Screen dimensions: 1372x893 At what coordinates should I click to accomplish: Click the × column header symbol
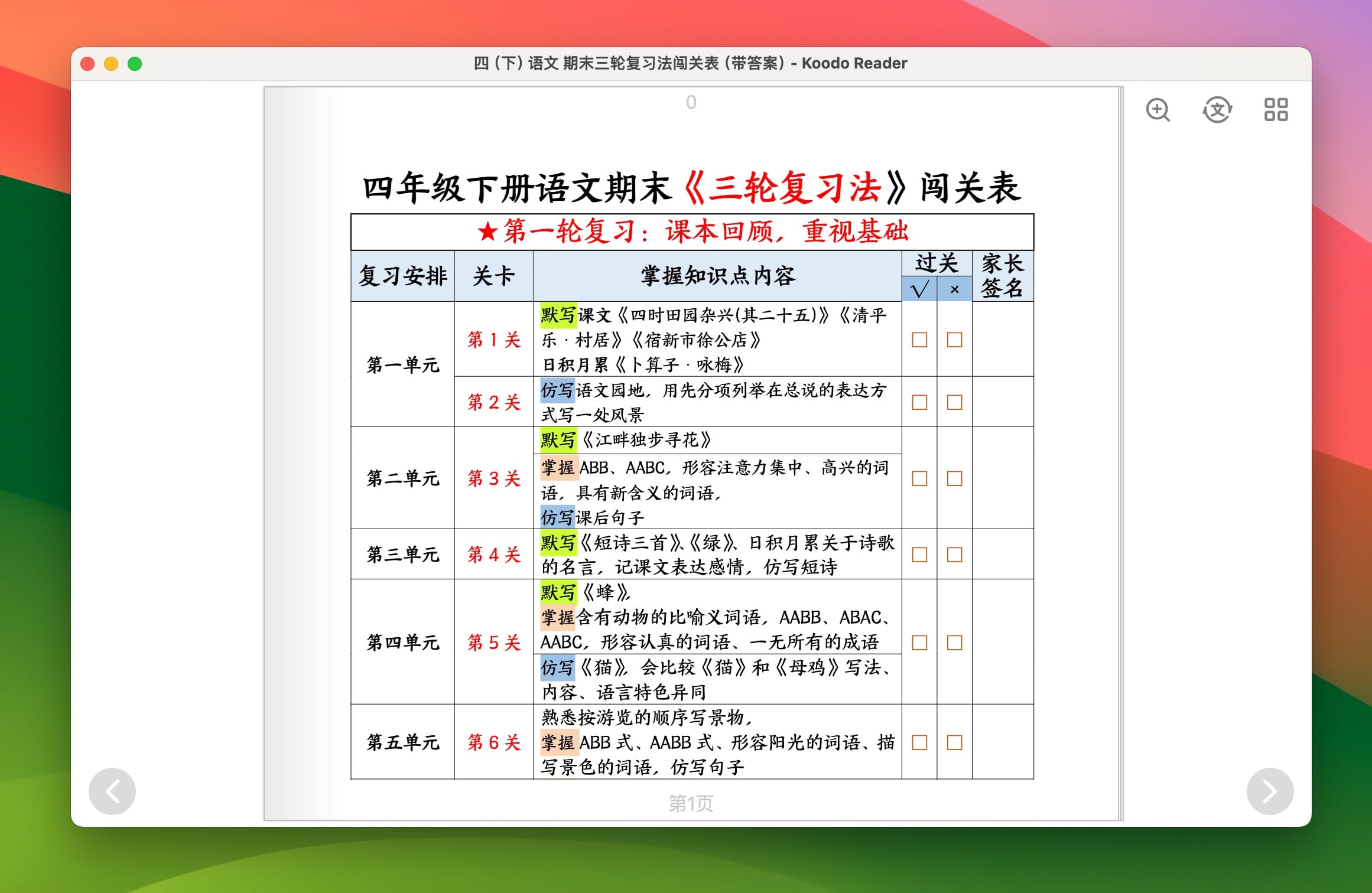[954, 289]
